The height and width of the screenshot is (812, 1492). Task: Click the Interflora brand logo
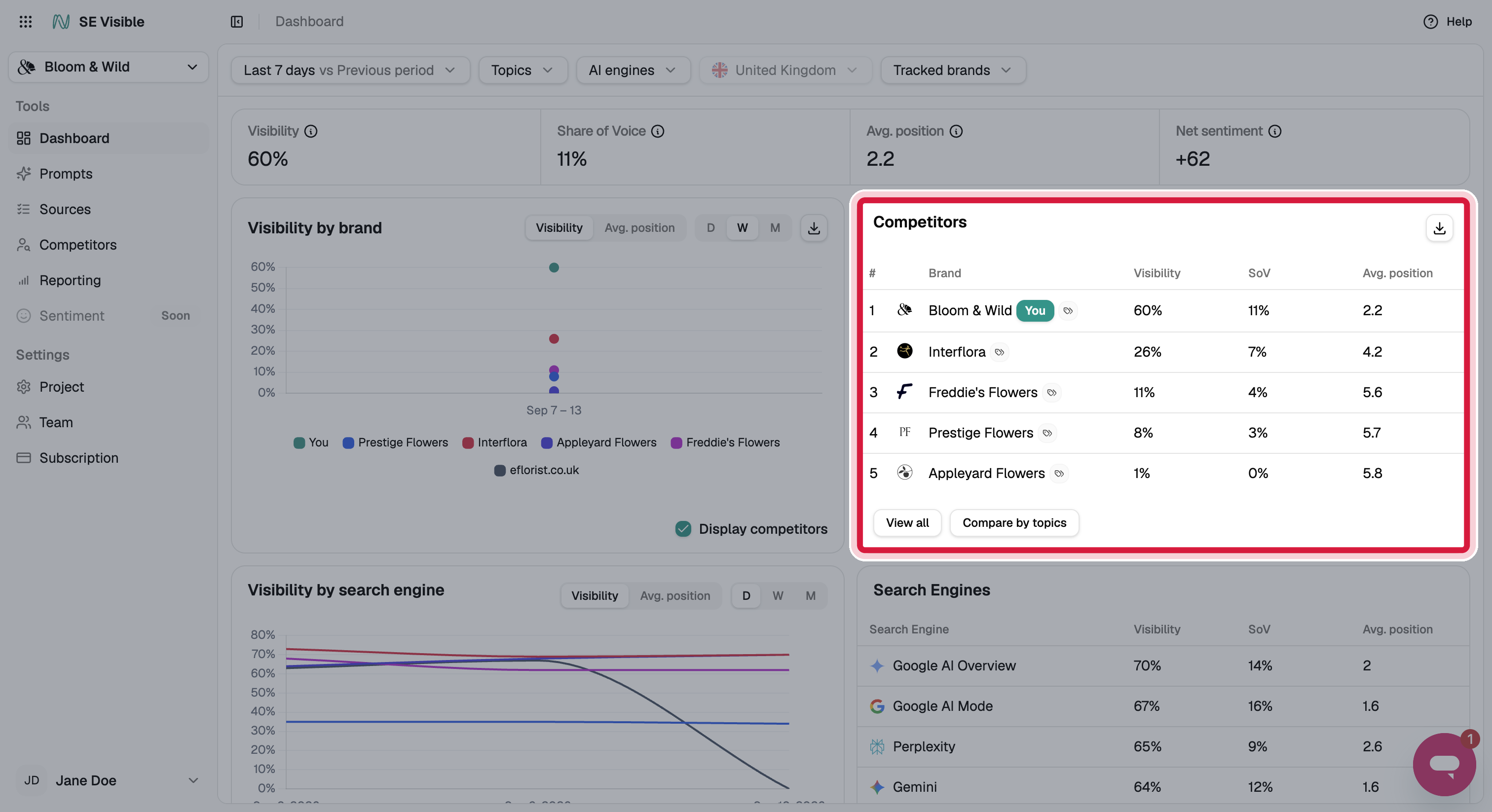point(904,351)
